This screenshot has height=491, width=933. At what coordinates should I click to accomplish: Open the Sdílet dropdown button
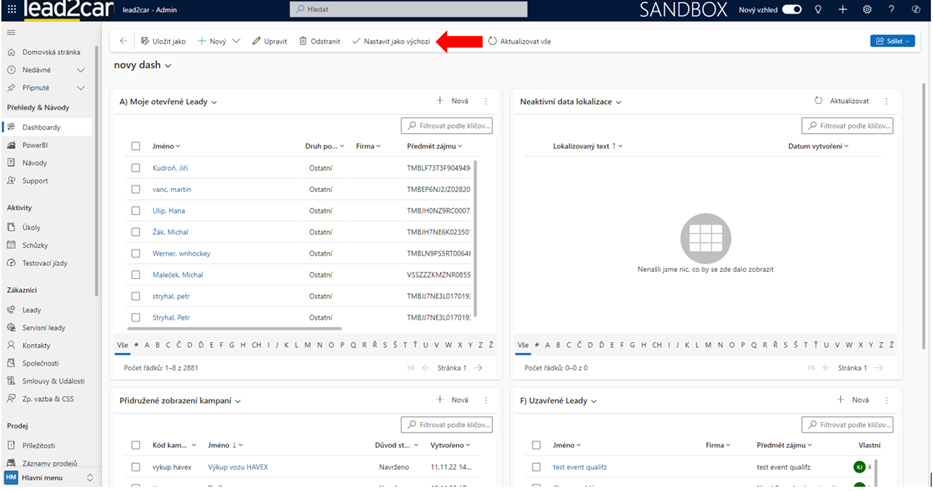pyautogui.click(x=892, y=41)
